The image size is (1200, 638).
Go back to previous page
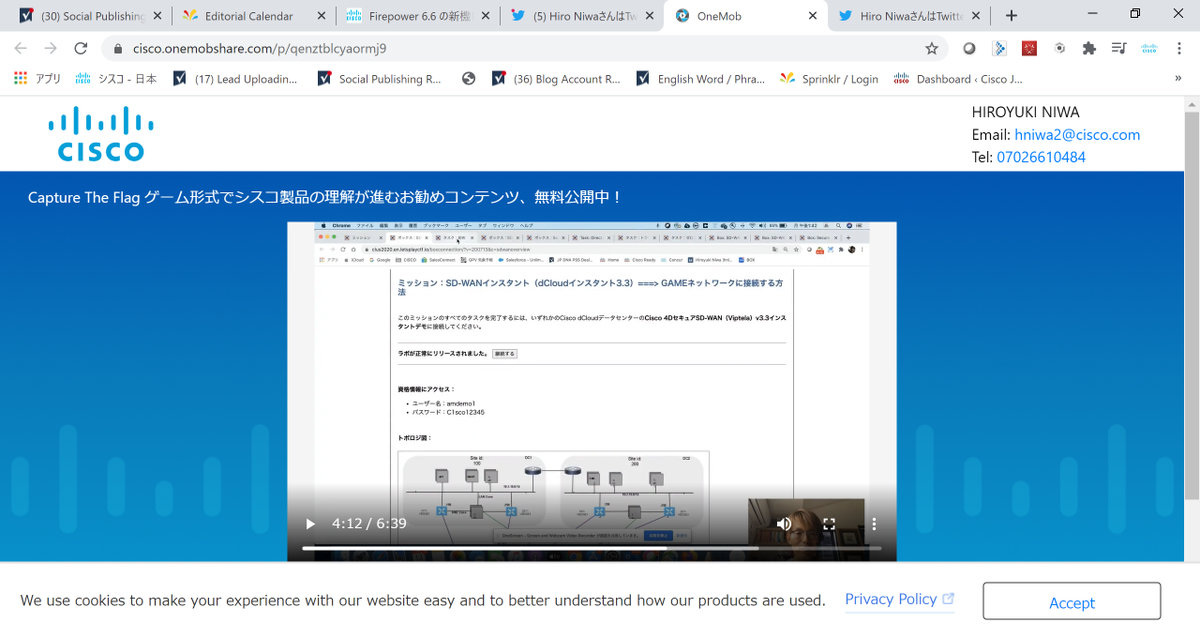21,48
